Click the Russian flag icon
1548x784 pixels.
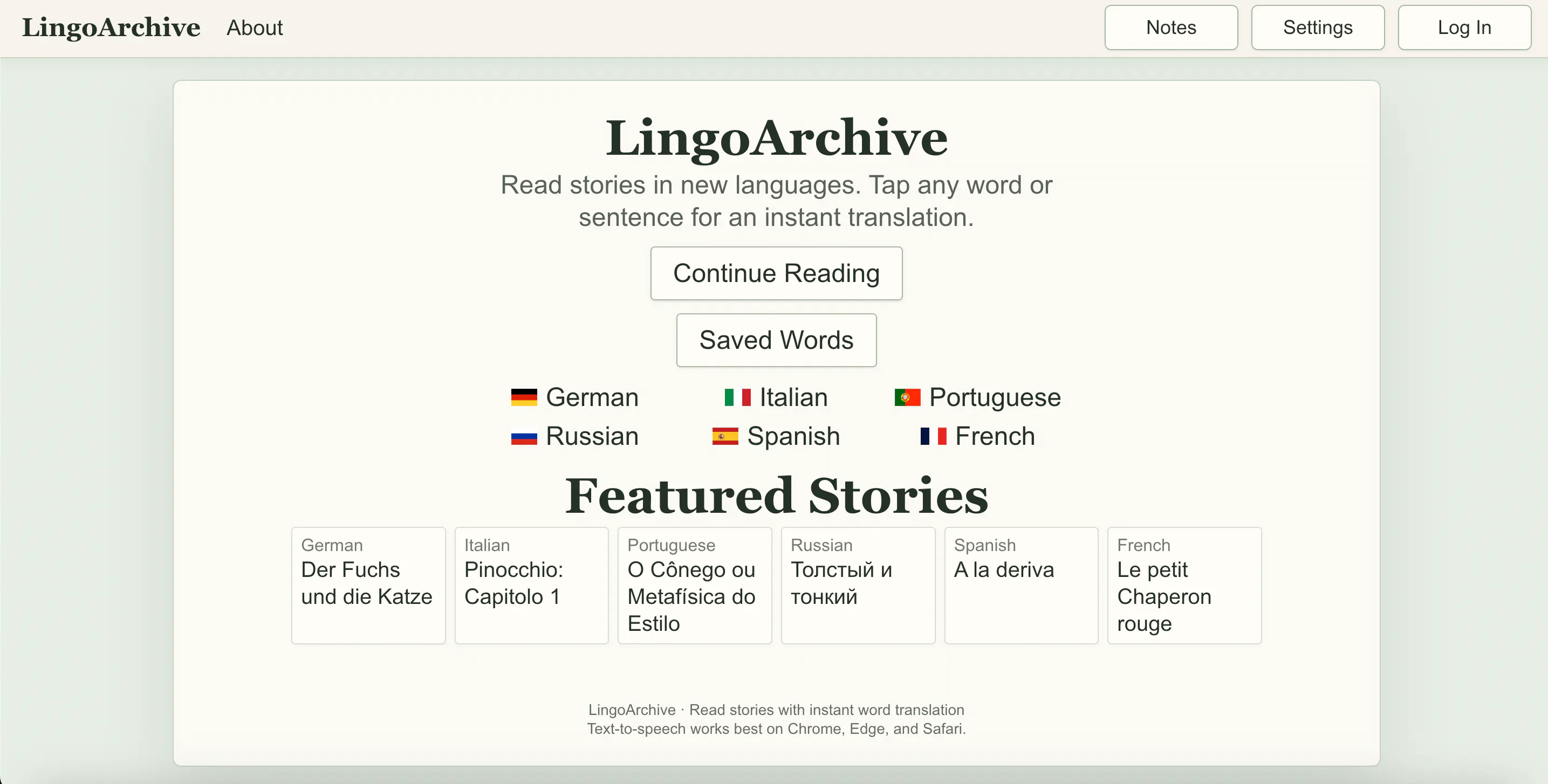point(524,436)
